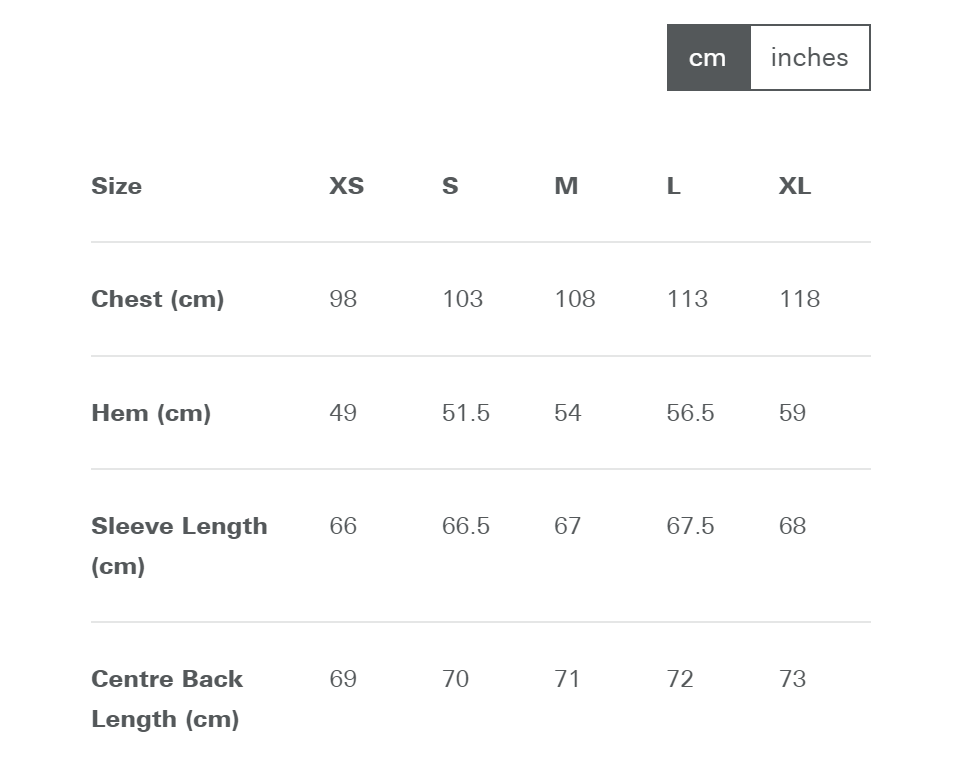Switch units to inches

coord(809,58)
